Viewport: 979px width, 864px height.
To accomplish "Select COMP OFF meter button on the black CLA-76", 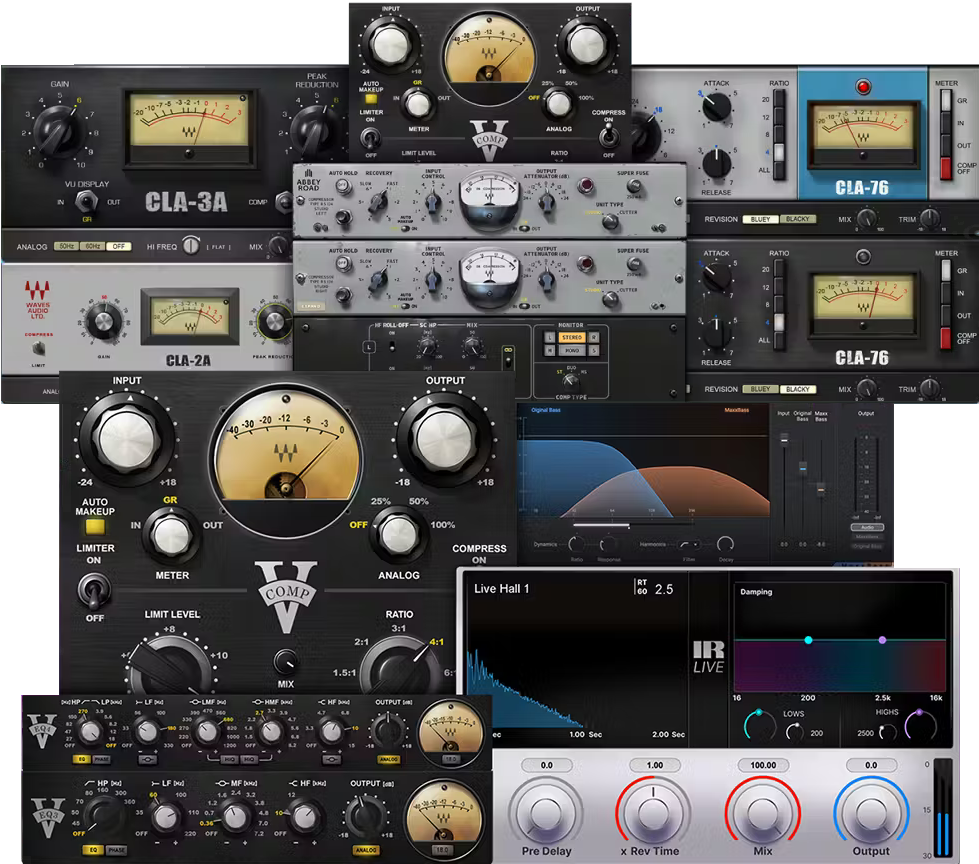I will 947,338.
